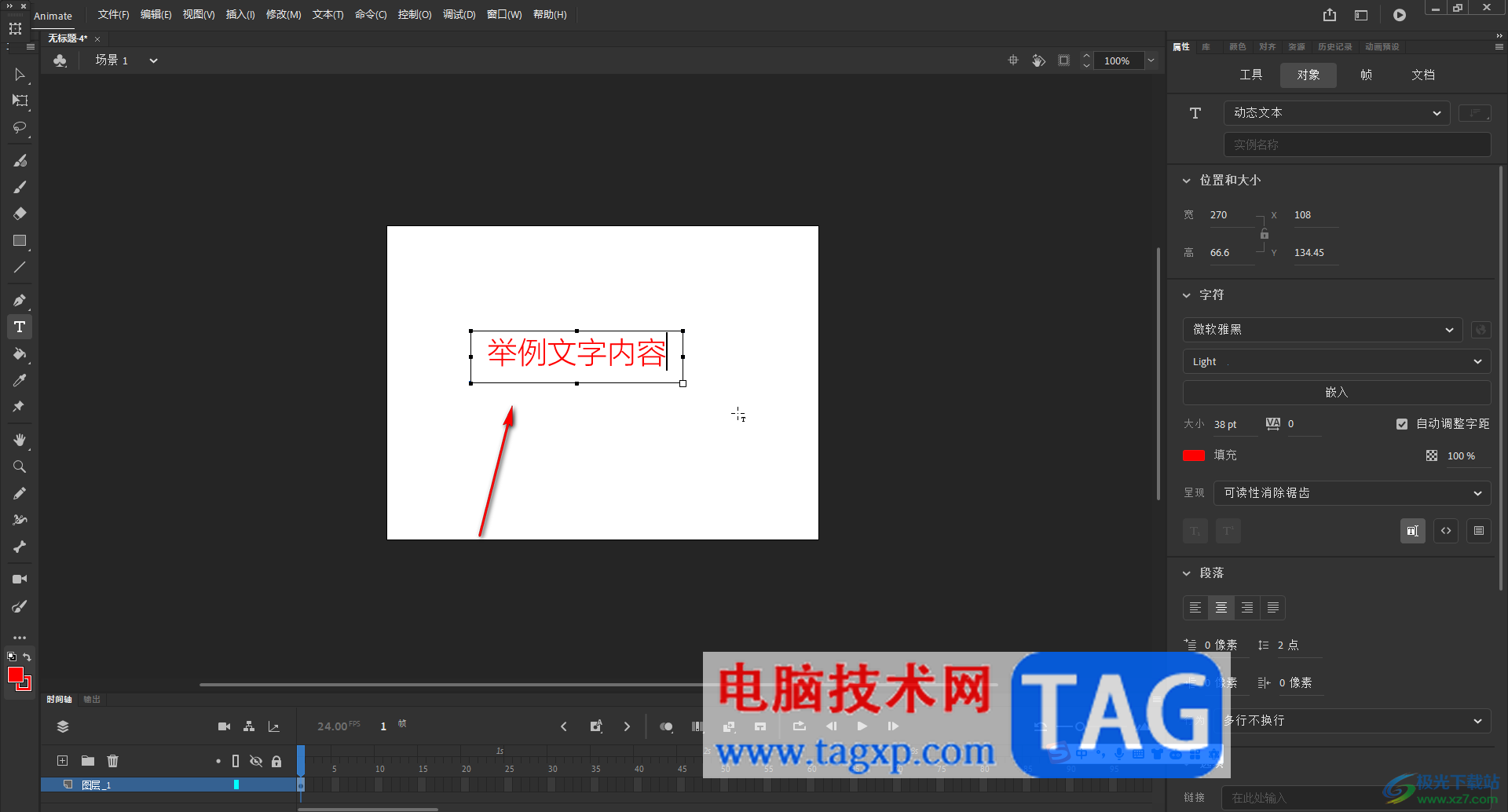Select the Zoom magnifier tool
This screenshot has width=1508, height=812.
[x=20, y=466]
